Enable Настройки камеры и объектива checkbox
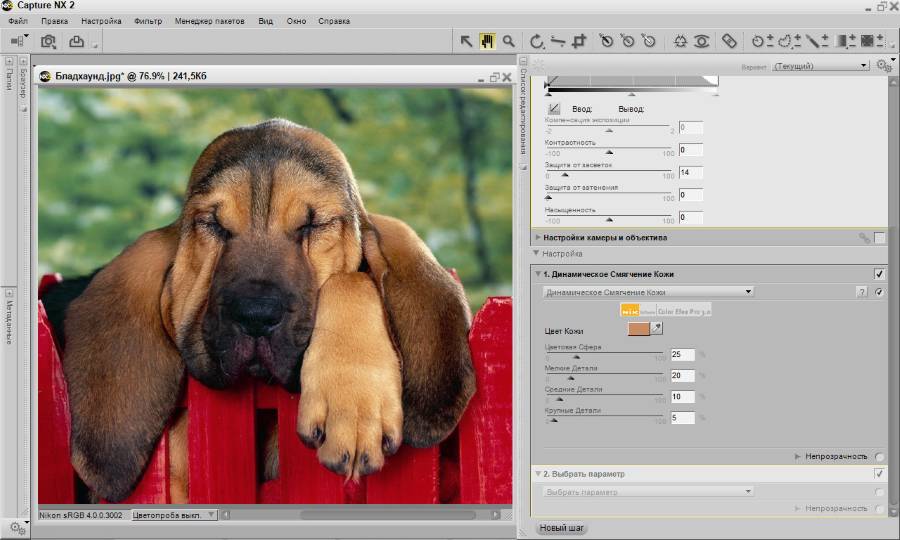This screenshot has width=900, height=540. 879,237
